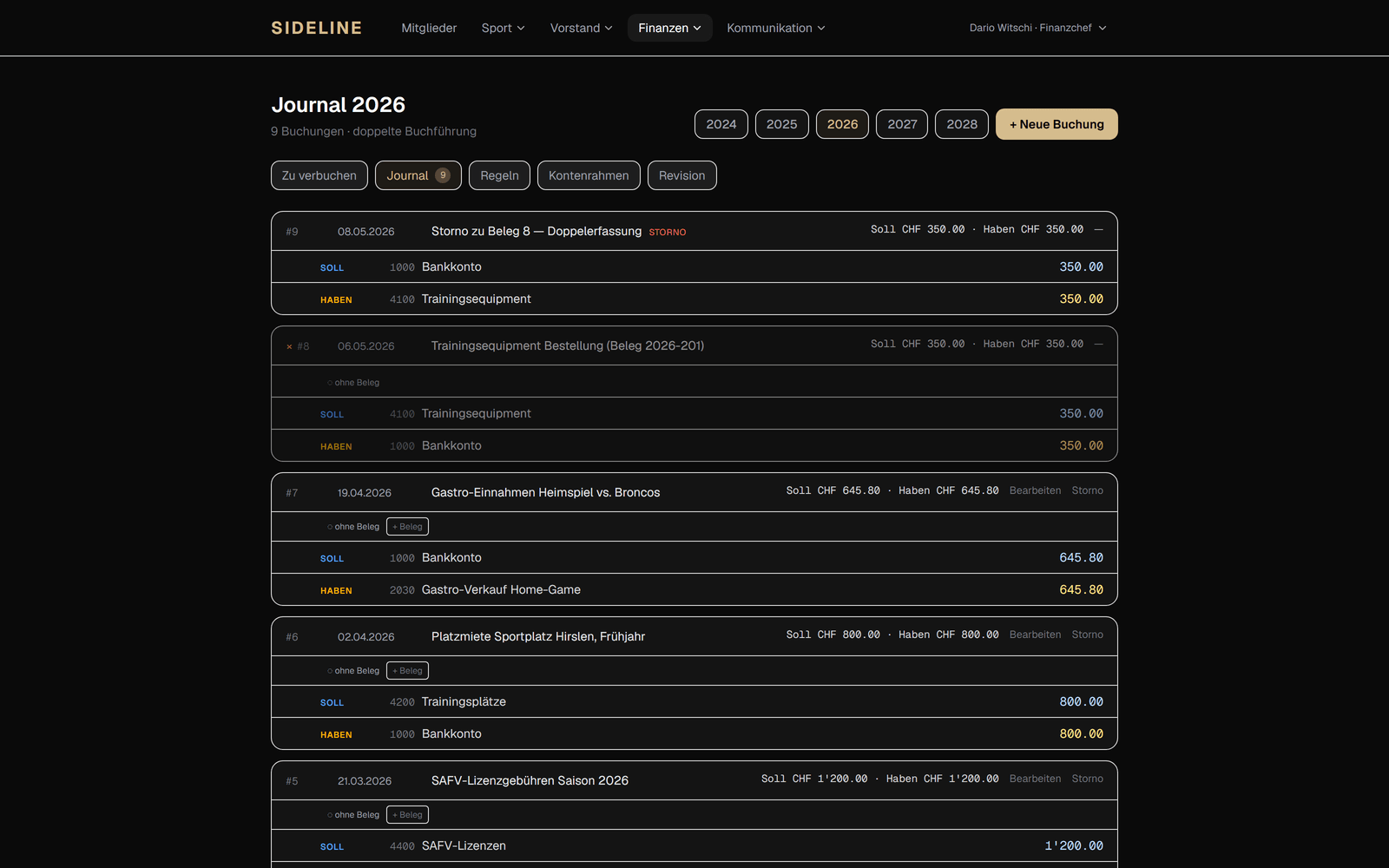Click the date 19.04.2026
This screenshot has height=868, width=1389.
click(365, 493)
